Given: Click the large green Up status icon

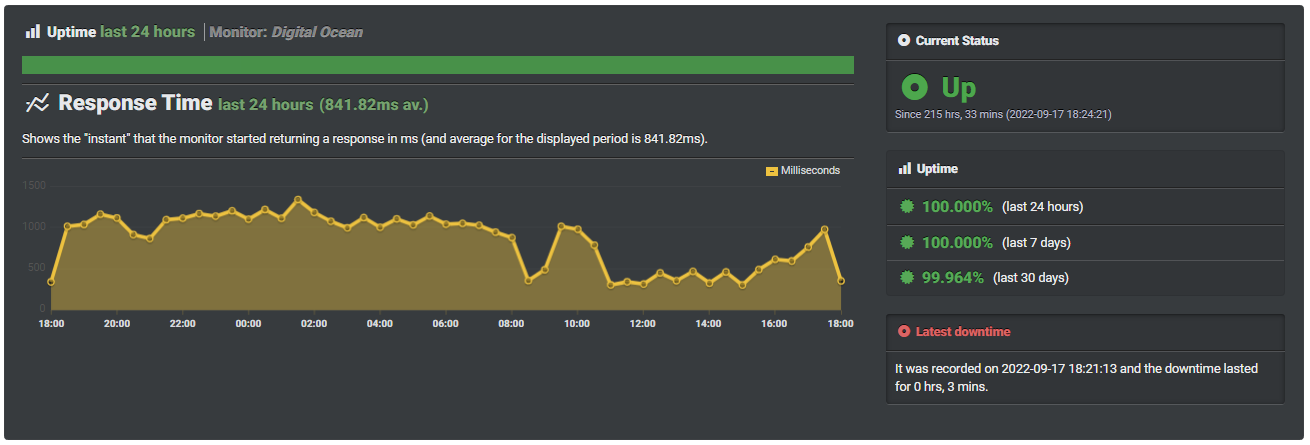Looking at the screenshot, I should click(x=915, y=88).
